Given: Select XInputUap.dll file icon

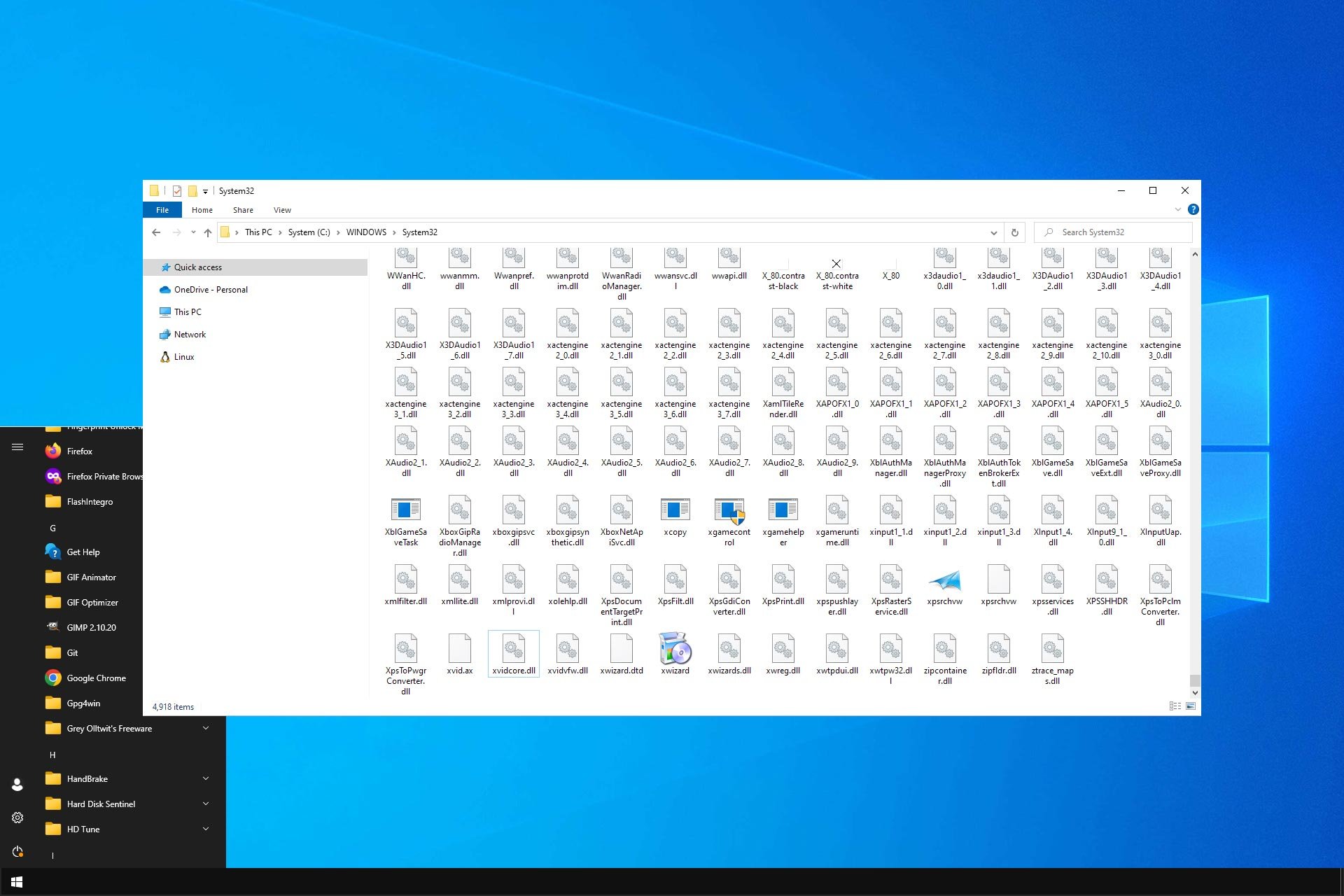Looking at the screenshot, I should 1161,510.
